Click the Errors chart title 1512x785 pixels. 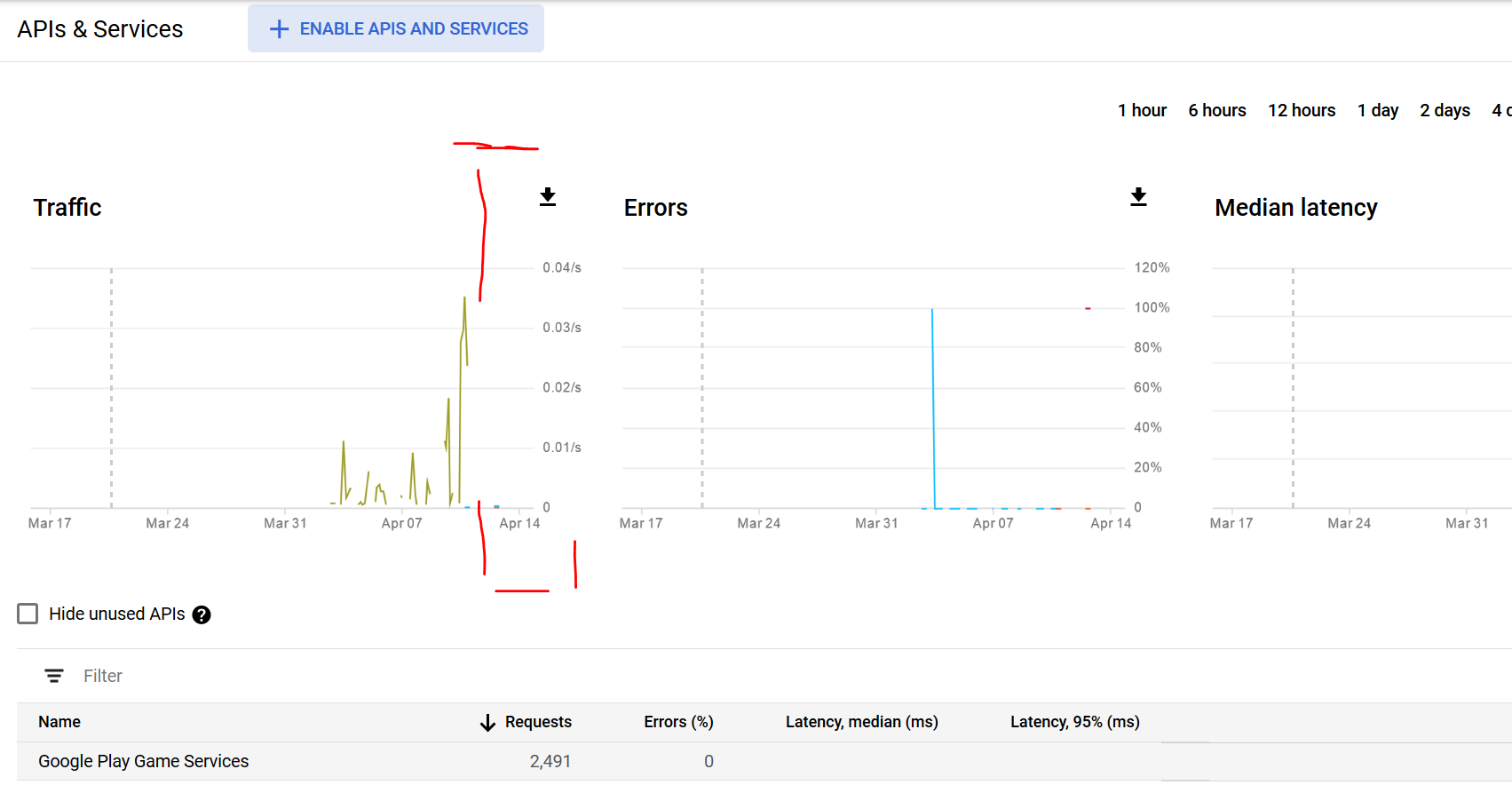(655, 208)
